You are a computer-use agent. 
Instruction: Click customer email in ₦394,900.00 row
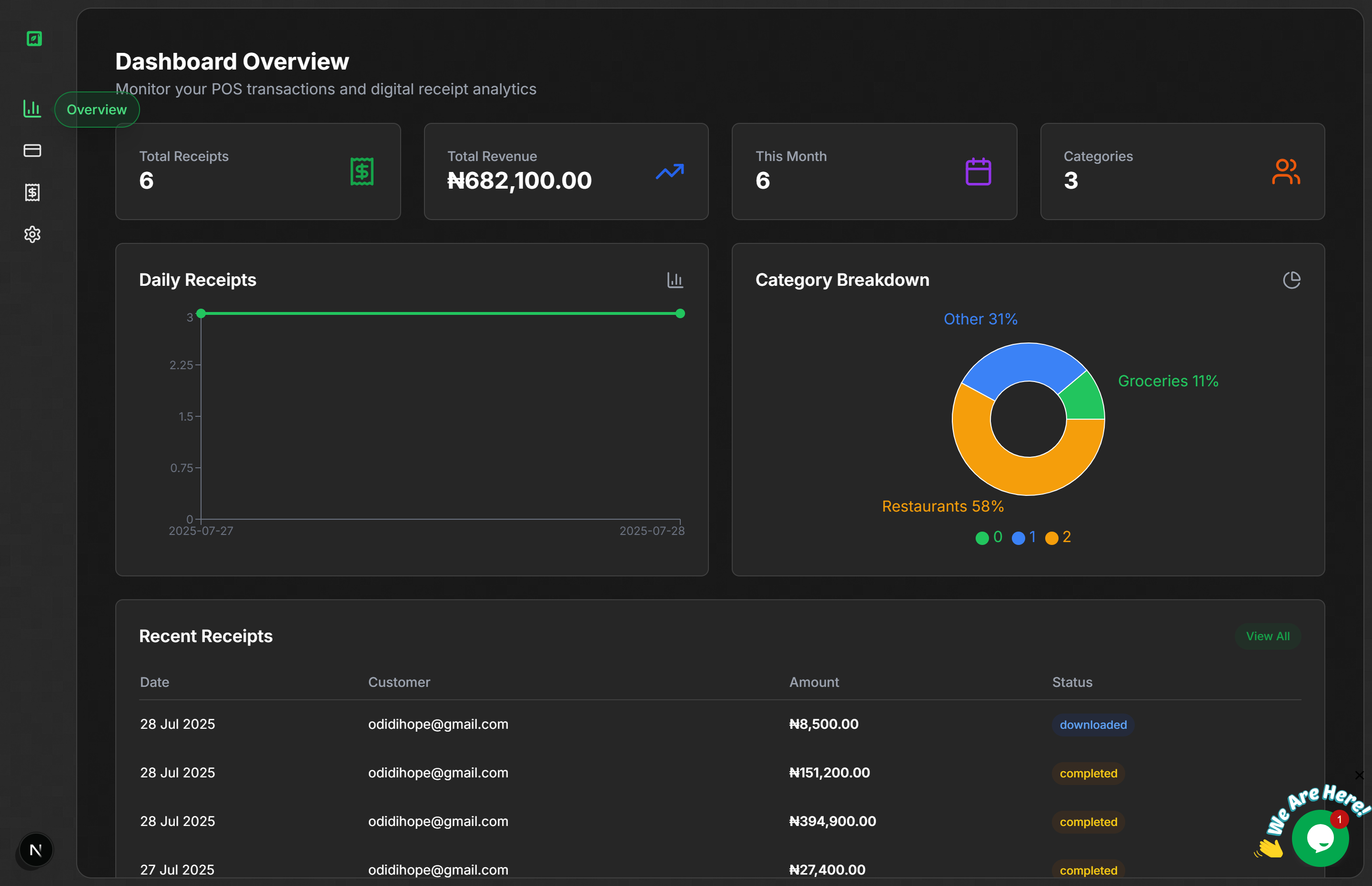point(438,822)
